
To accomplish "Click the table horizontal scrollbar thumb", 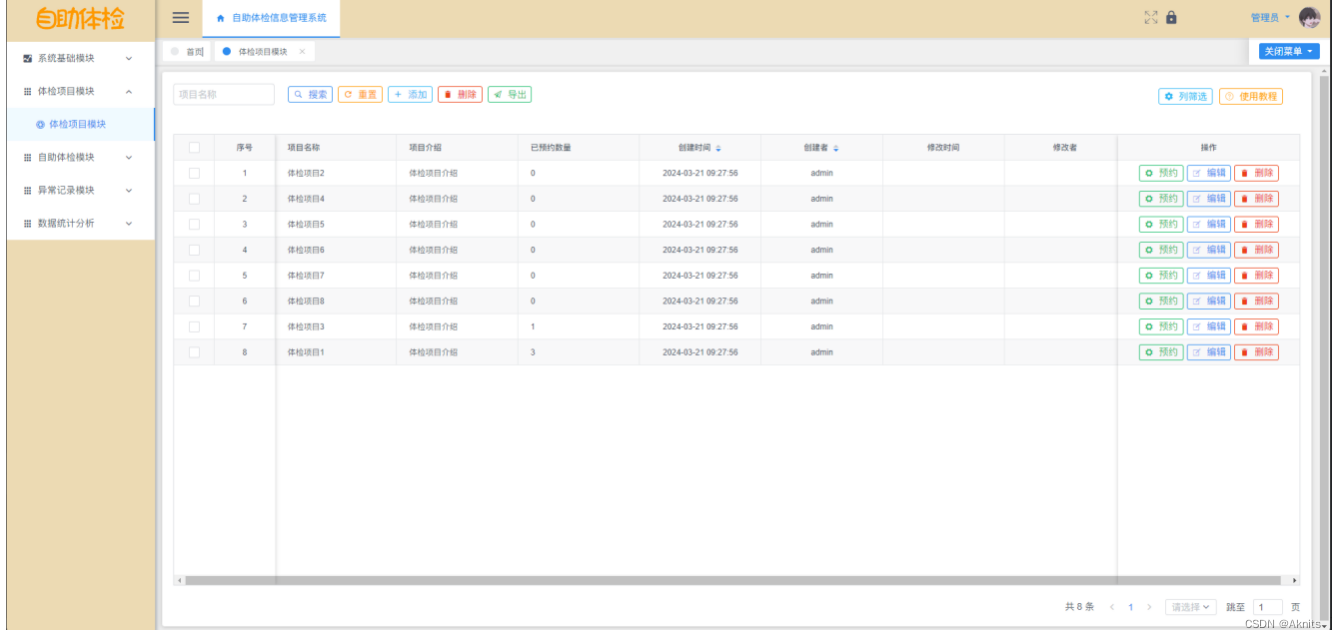I will 733,580.
